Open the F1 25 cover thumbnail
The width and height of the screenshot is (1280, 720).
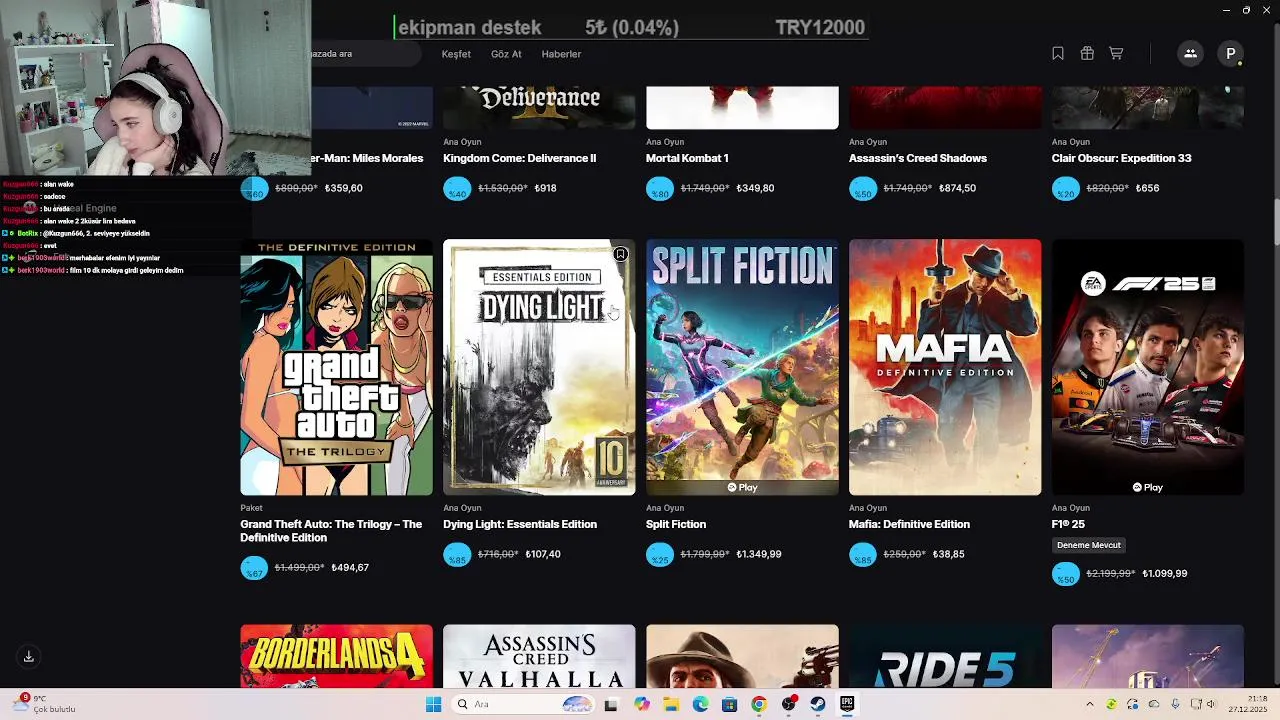click(1148, 367)
